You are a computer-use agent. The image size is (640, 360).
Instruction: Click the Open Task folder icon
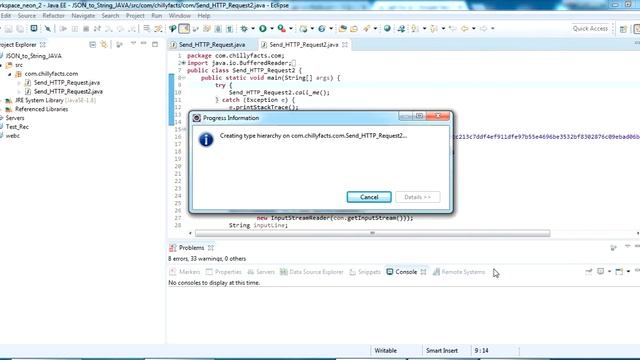(x=354, y=29)
